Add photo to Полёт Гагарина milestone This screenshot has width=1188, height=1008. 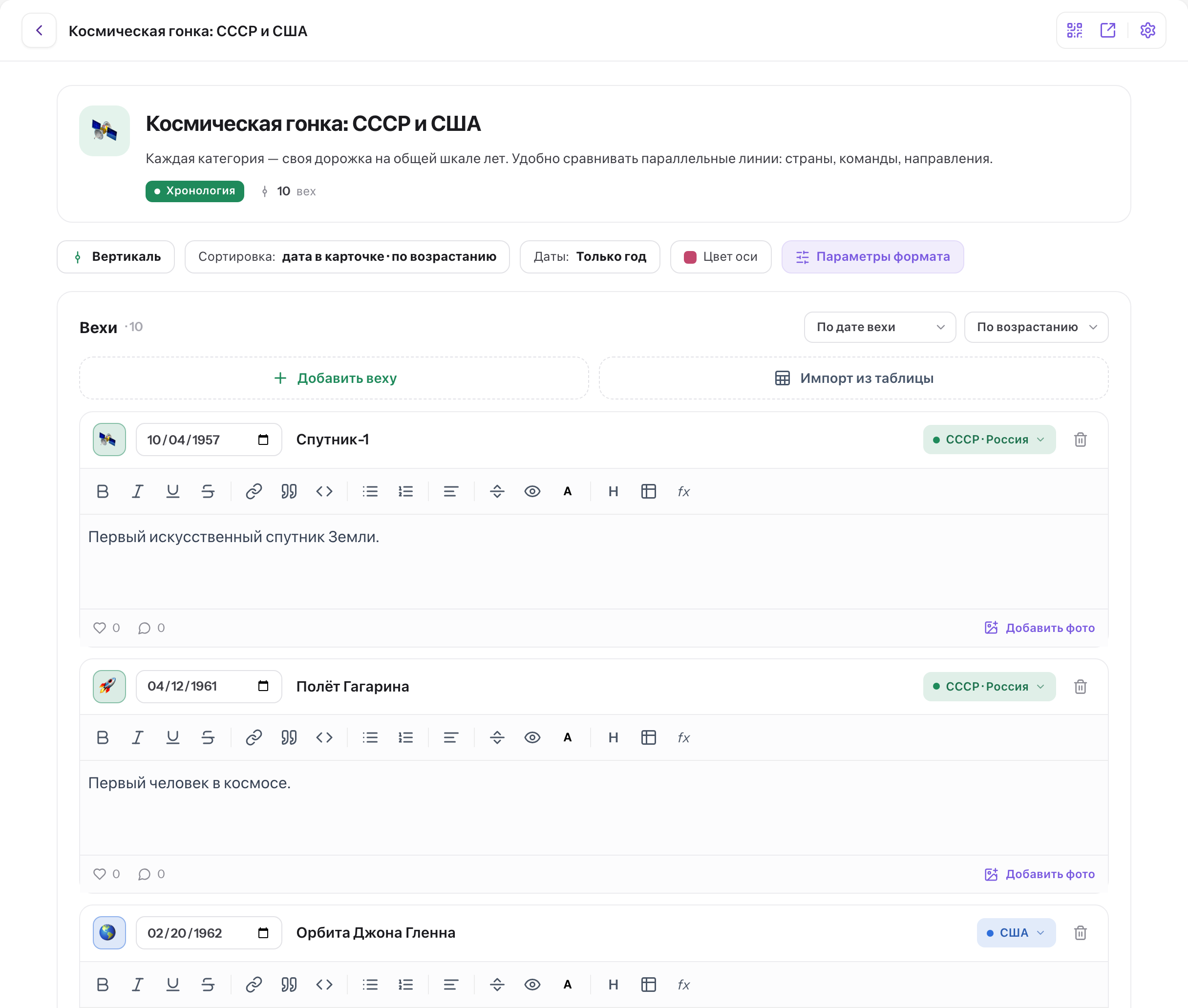1039,874
